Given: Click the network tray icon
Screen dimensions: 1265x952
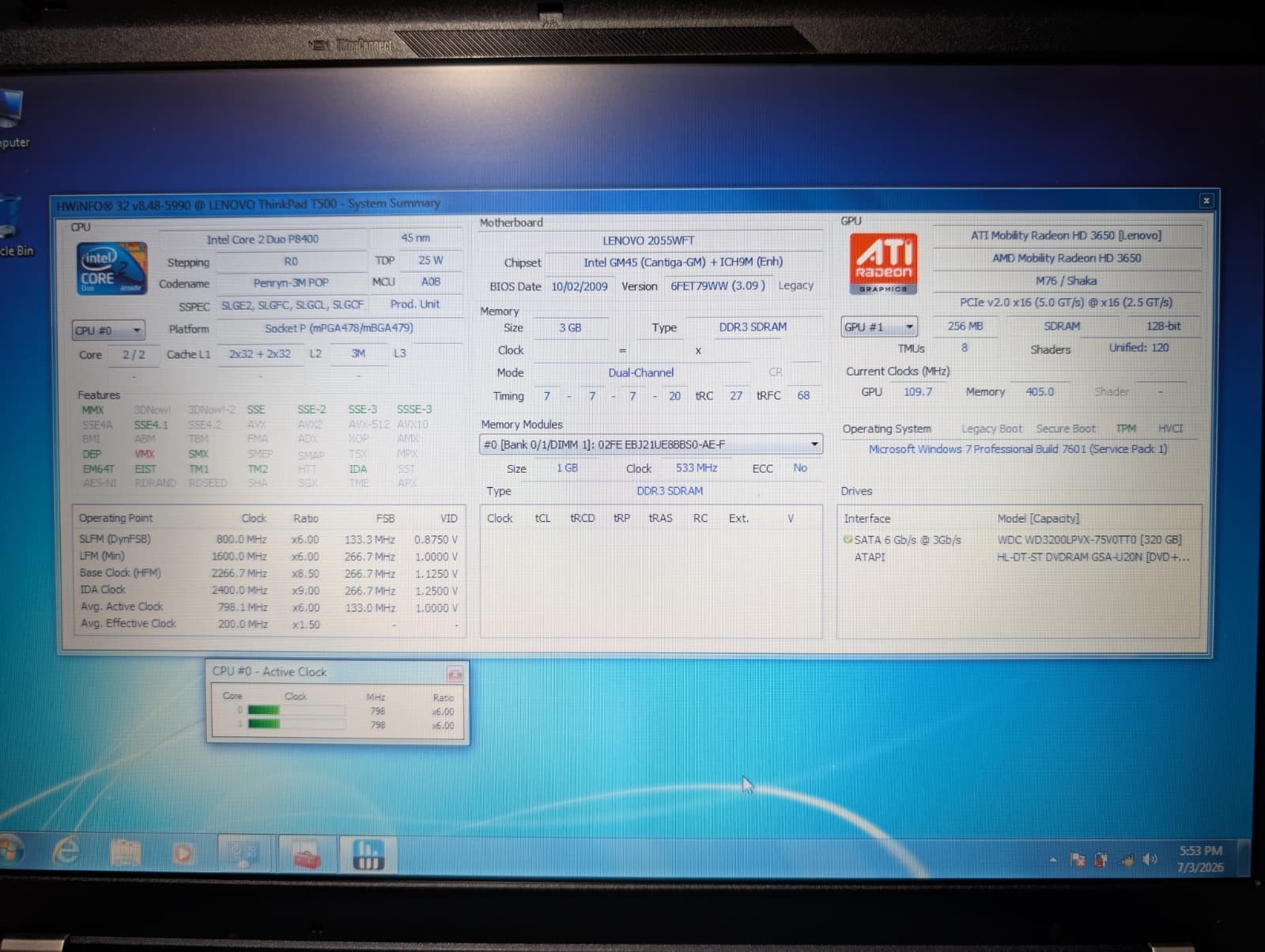Looking at the screenshot, I should coord(1127,860).
